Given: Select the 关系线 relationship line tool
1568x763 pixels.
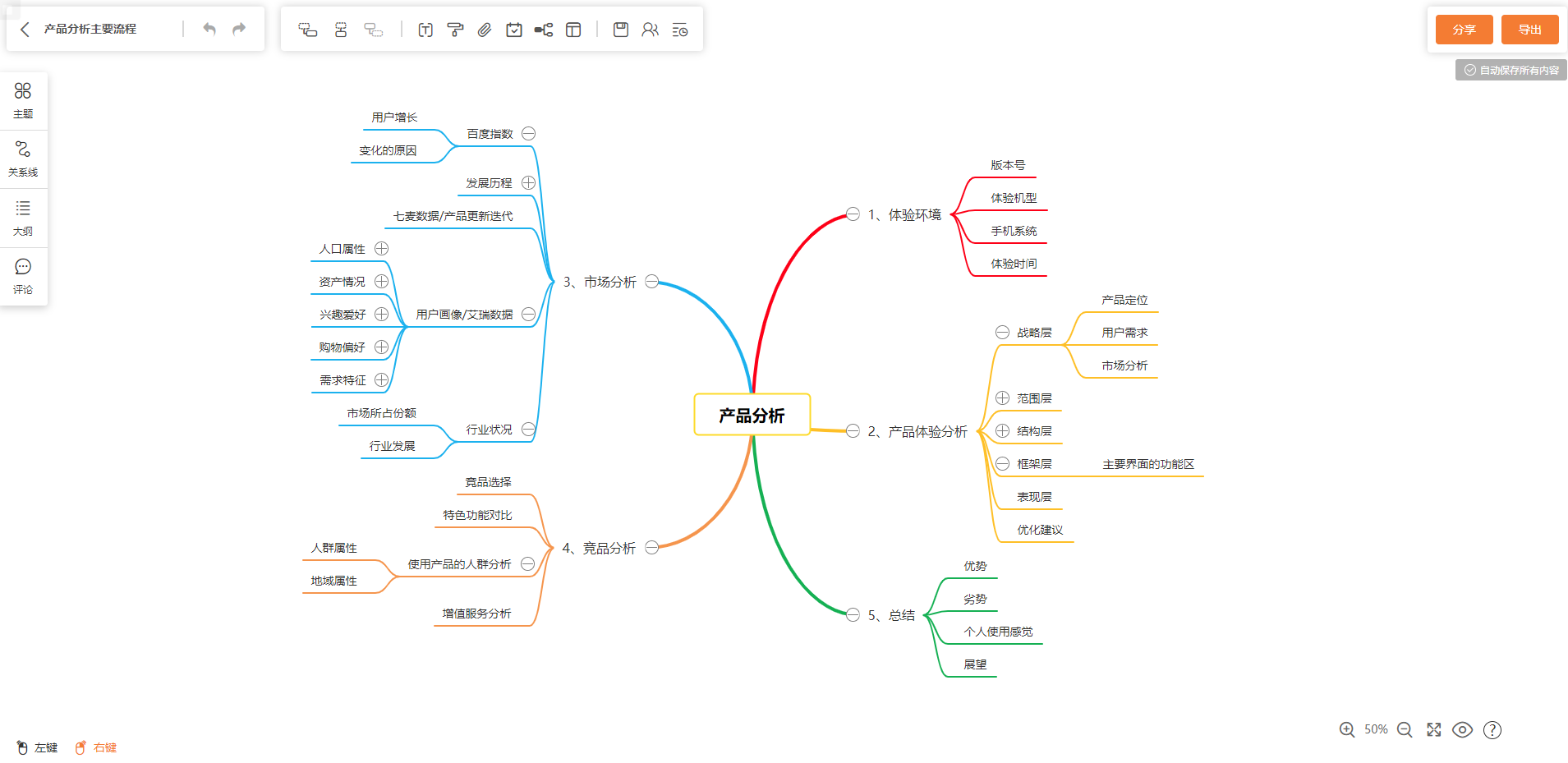Looking at the screenshot, I should (x=23, y=159).
